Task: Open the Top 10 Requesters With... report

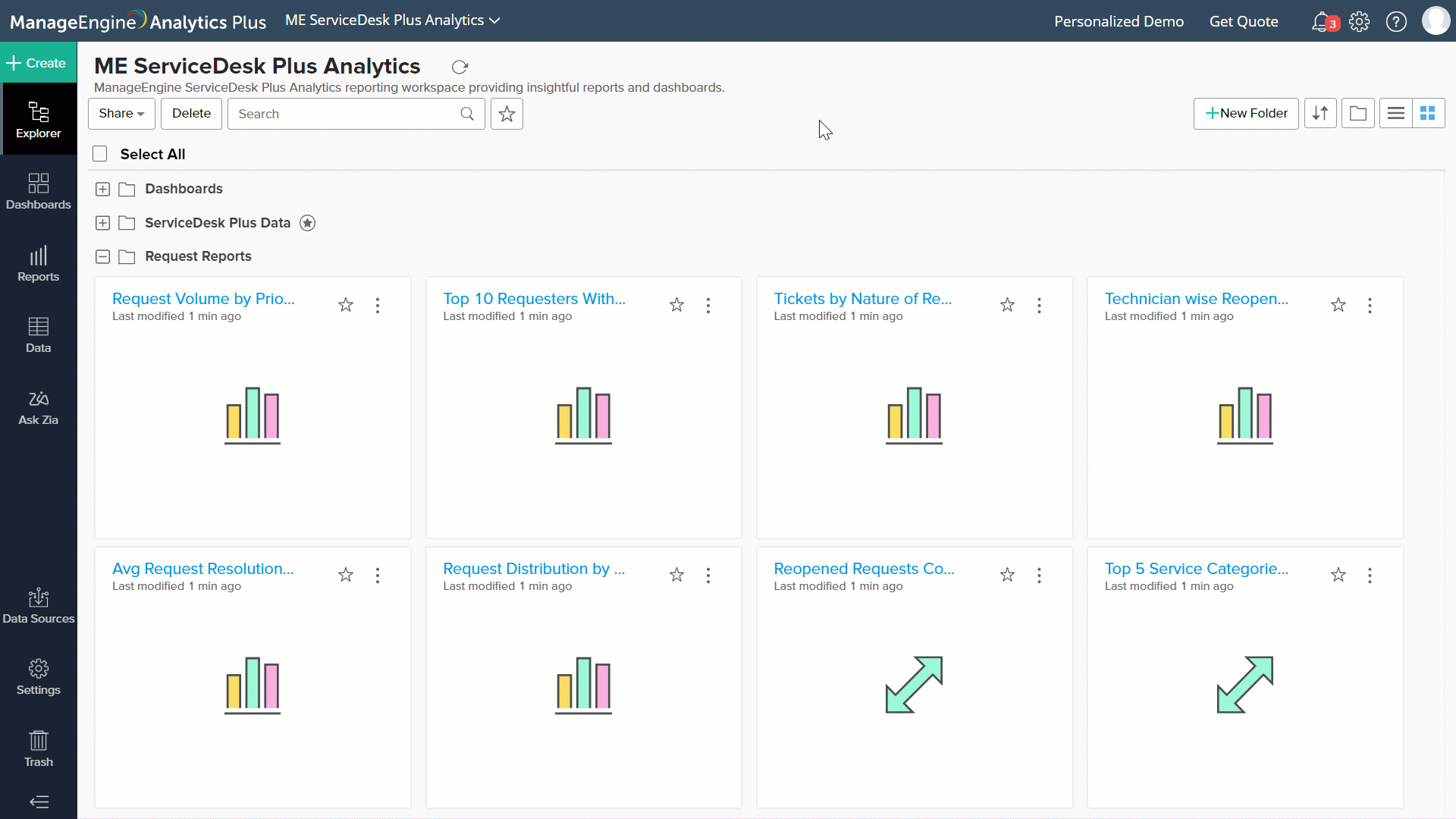Action: click(534, 299)
